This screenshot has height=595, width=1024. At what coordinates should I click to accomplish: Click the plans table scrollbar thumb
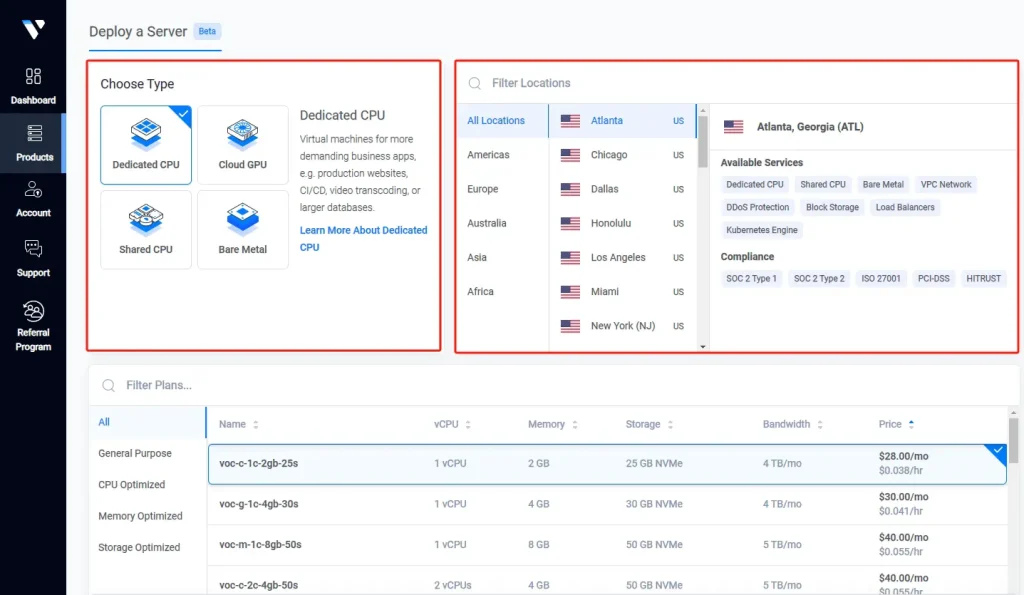pos(1013,441)
